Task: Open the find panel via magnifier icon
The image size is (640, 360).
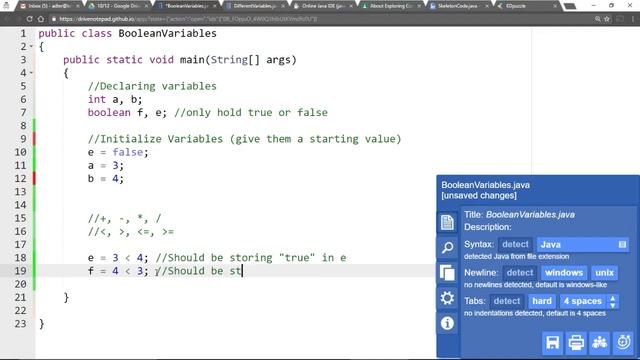Action: coord(447,247)
